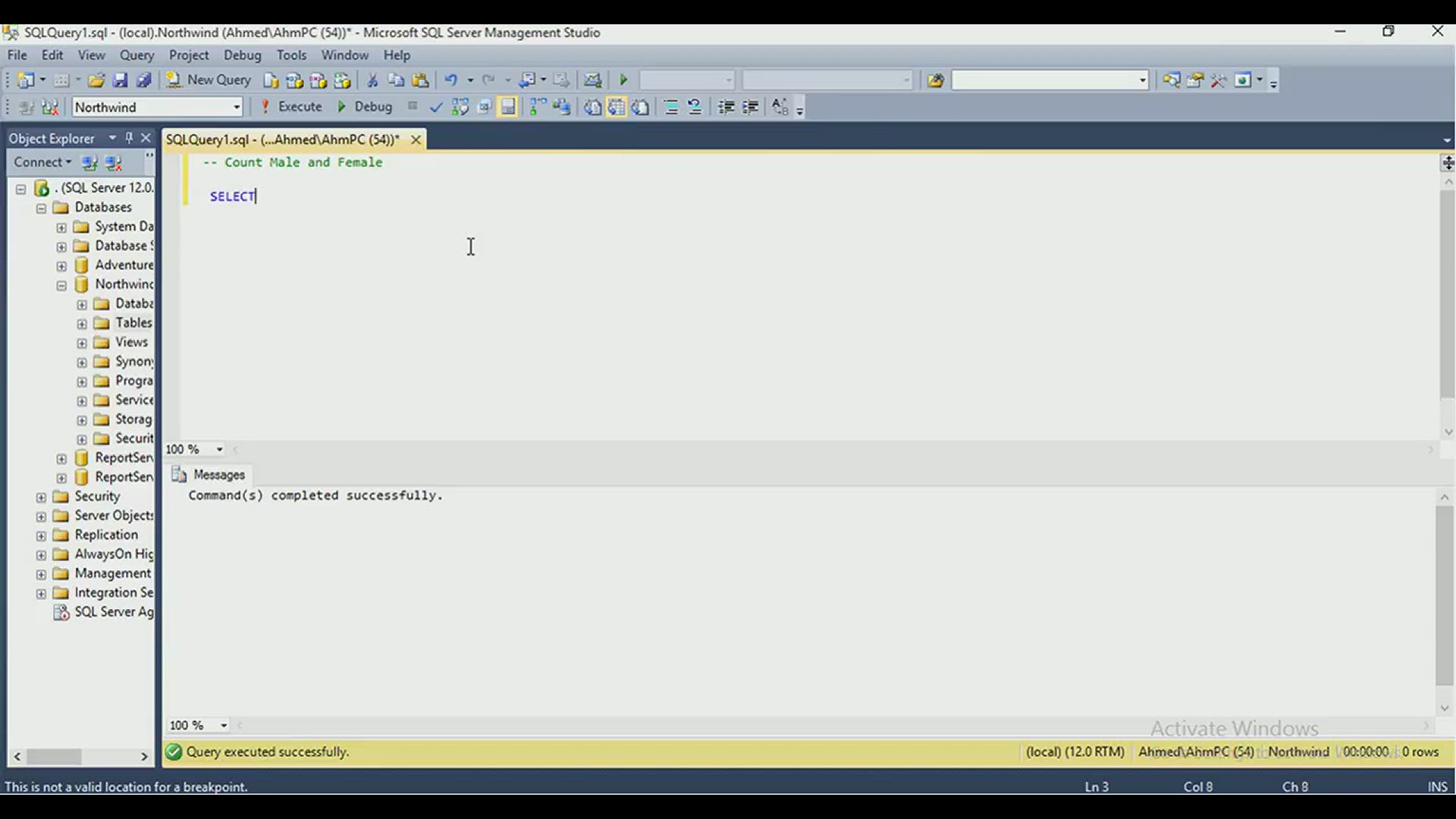Screen dimensions: 1456x819
Task: Toggle auto-hide pin on Object Explorer
Action: pos(129,138)
